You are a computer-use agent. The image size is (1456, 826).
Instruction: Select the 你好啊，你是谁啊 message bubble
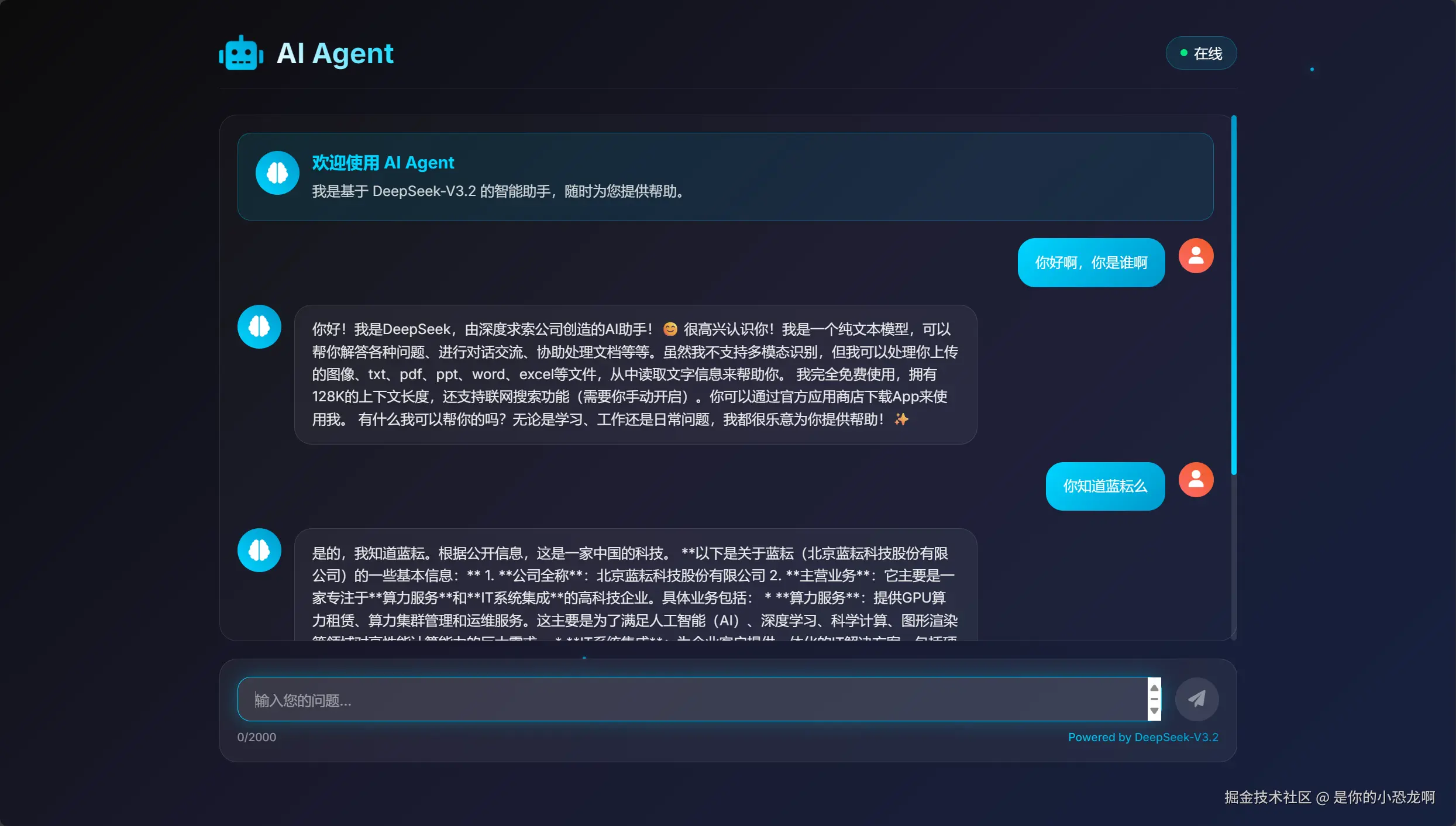click(x=1091, y=263)
